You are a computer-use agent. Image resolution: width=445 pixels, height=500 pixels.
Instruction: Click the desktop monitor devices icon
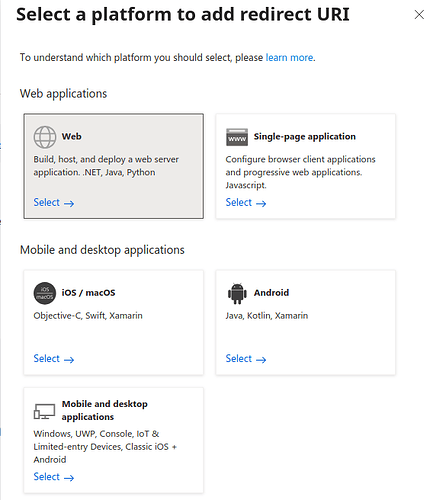coord(44,411)
